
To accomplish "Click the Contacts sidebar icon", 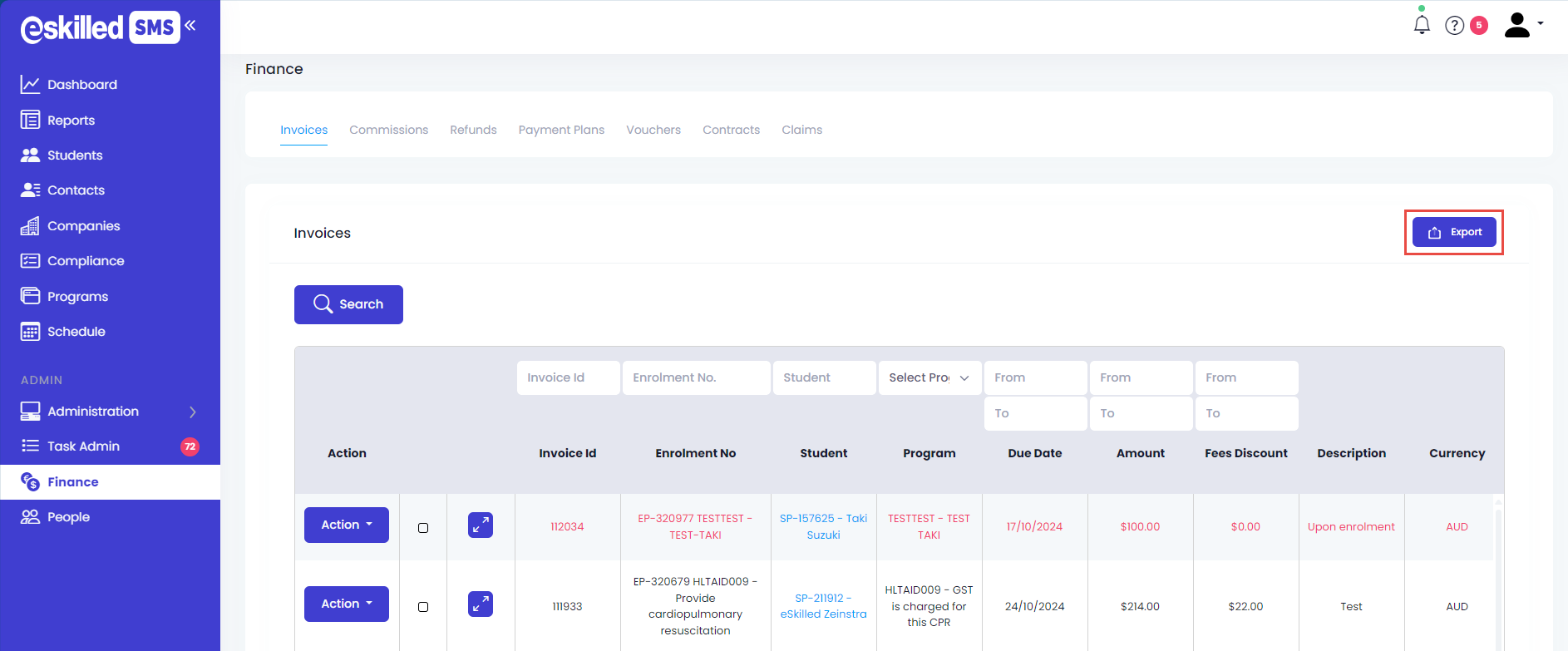I will coord(30,190).
